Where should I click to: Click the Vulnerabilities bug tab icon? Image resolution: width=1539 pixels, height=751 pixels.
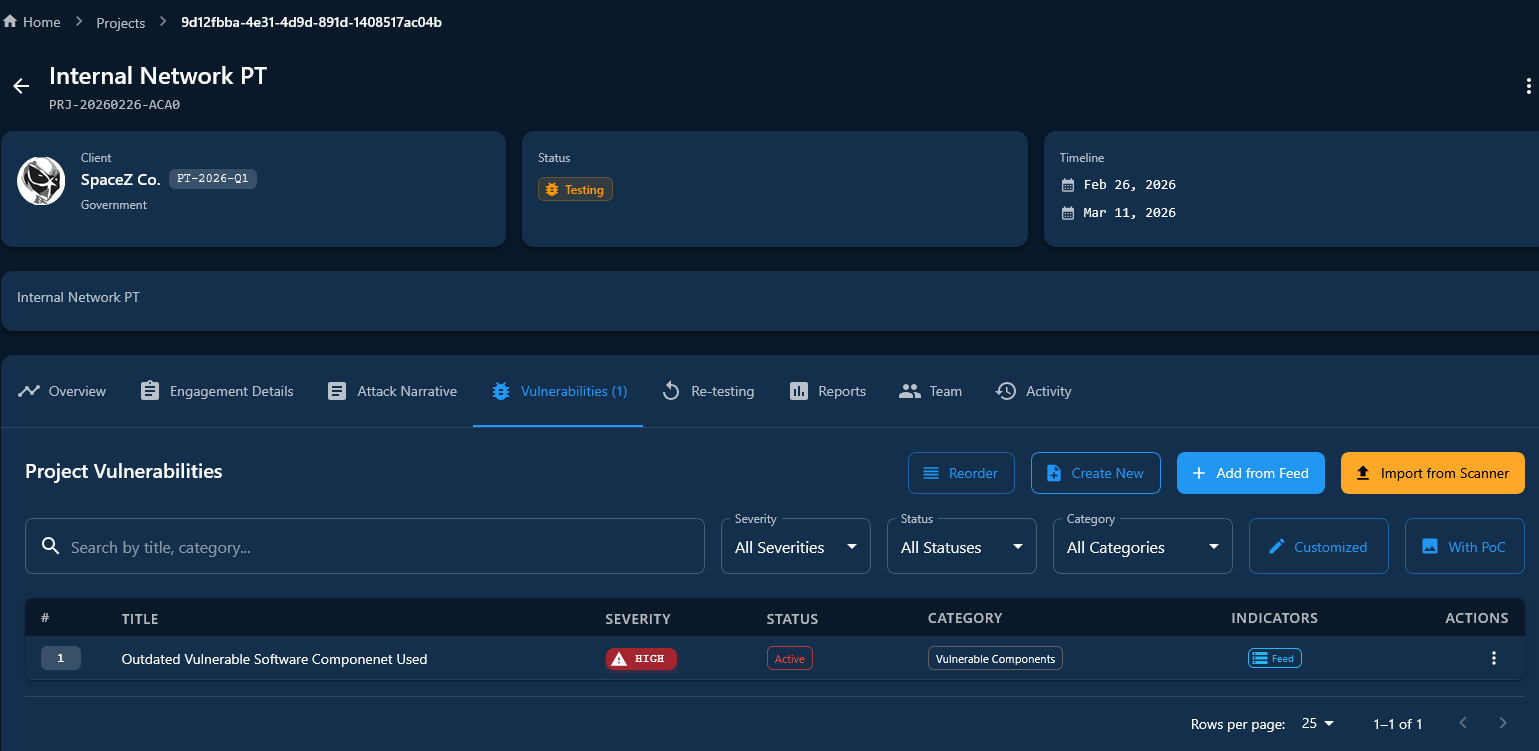[x=501, y=391]
